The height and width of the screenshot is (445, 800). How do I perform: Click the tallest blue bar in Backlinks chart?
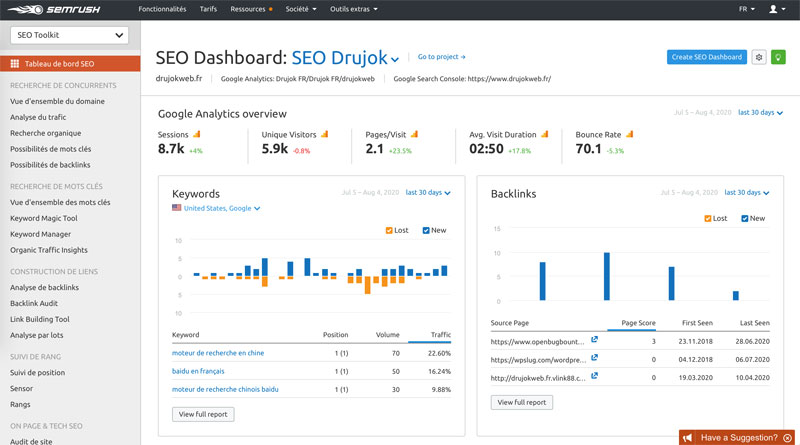point(607,276)
